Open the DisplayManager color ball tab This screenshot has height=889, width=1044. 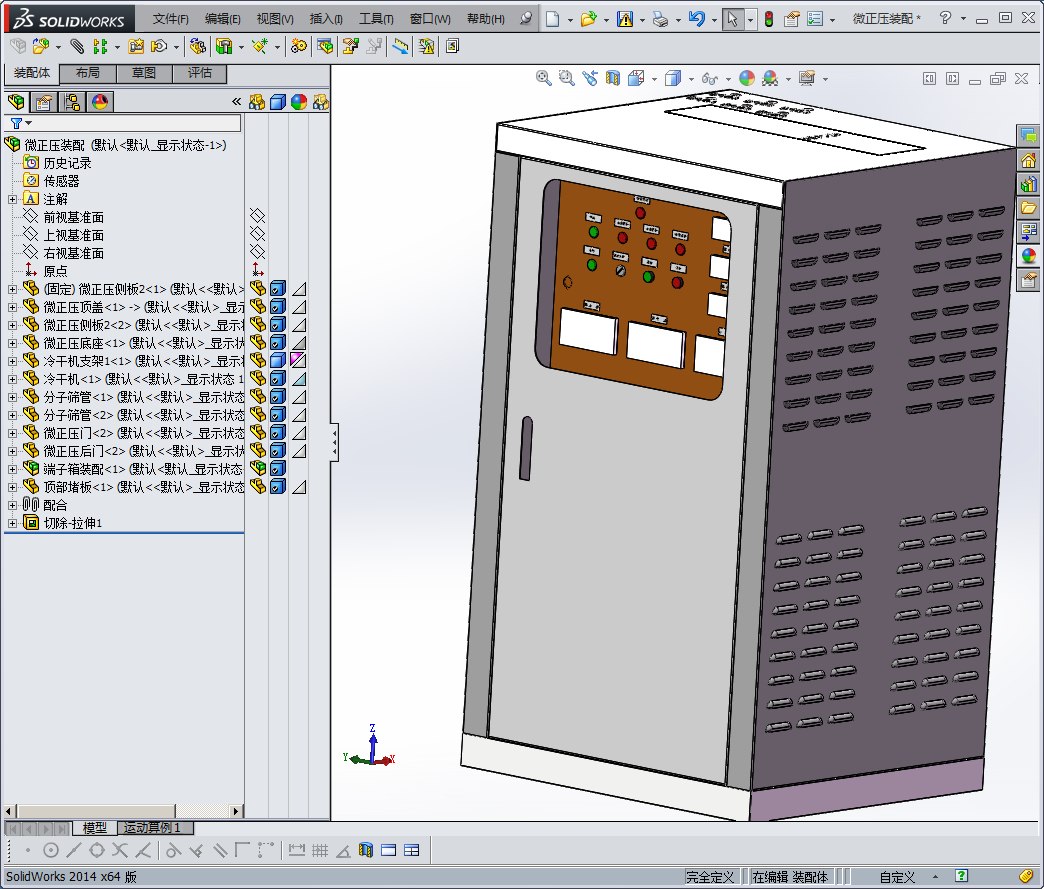[99, 102]
